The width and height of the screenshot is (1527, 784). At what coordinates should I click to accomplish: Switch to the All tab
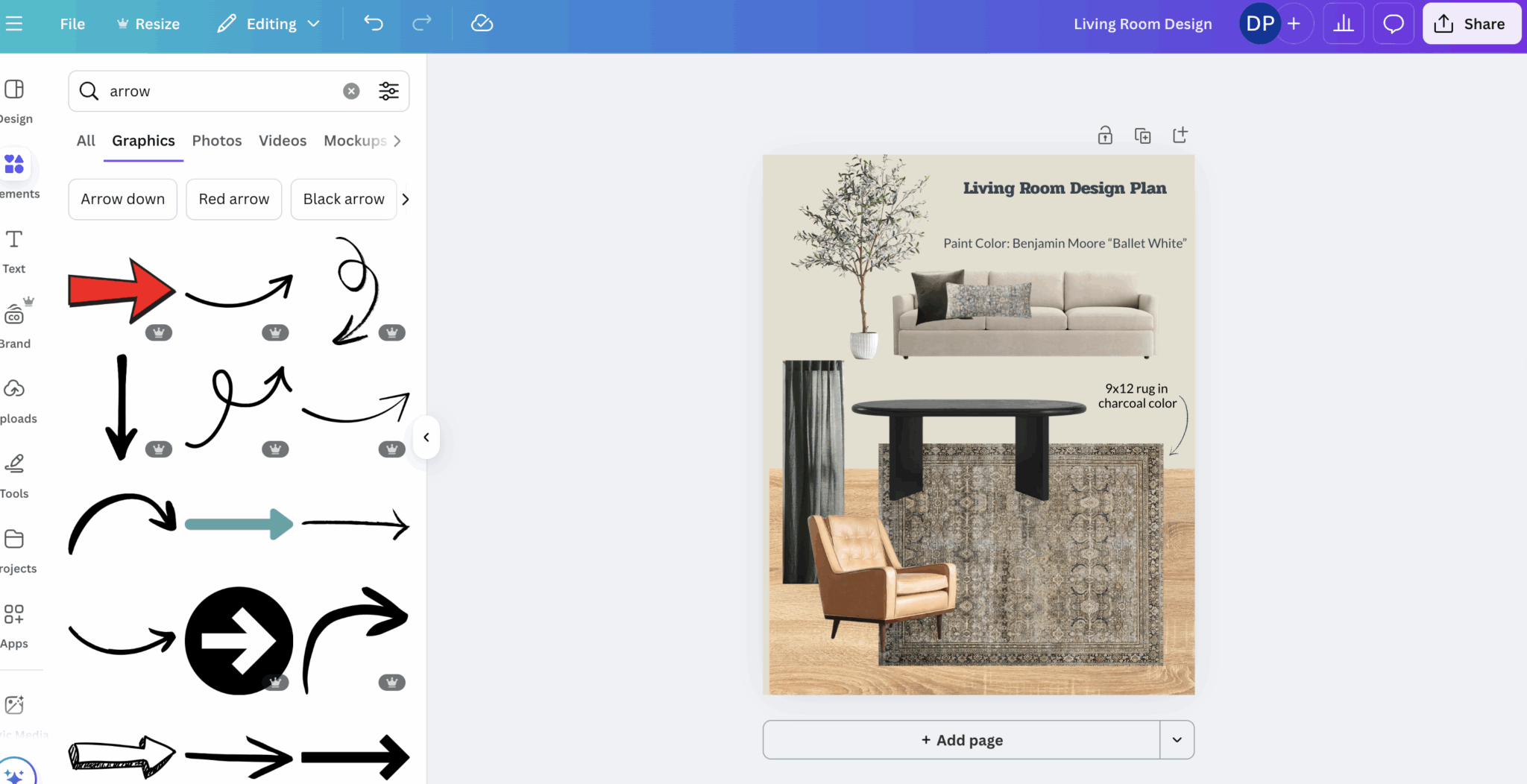point(86,141)
